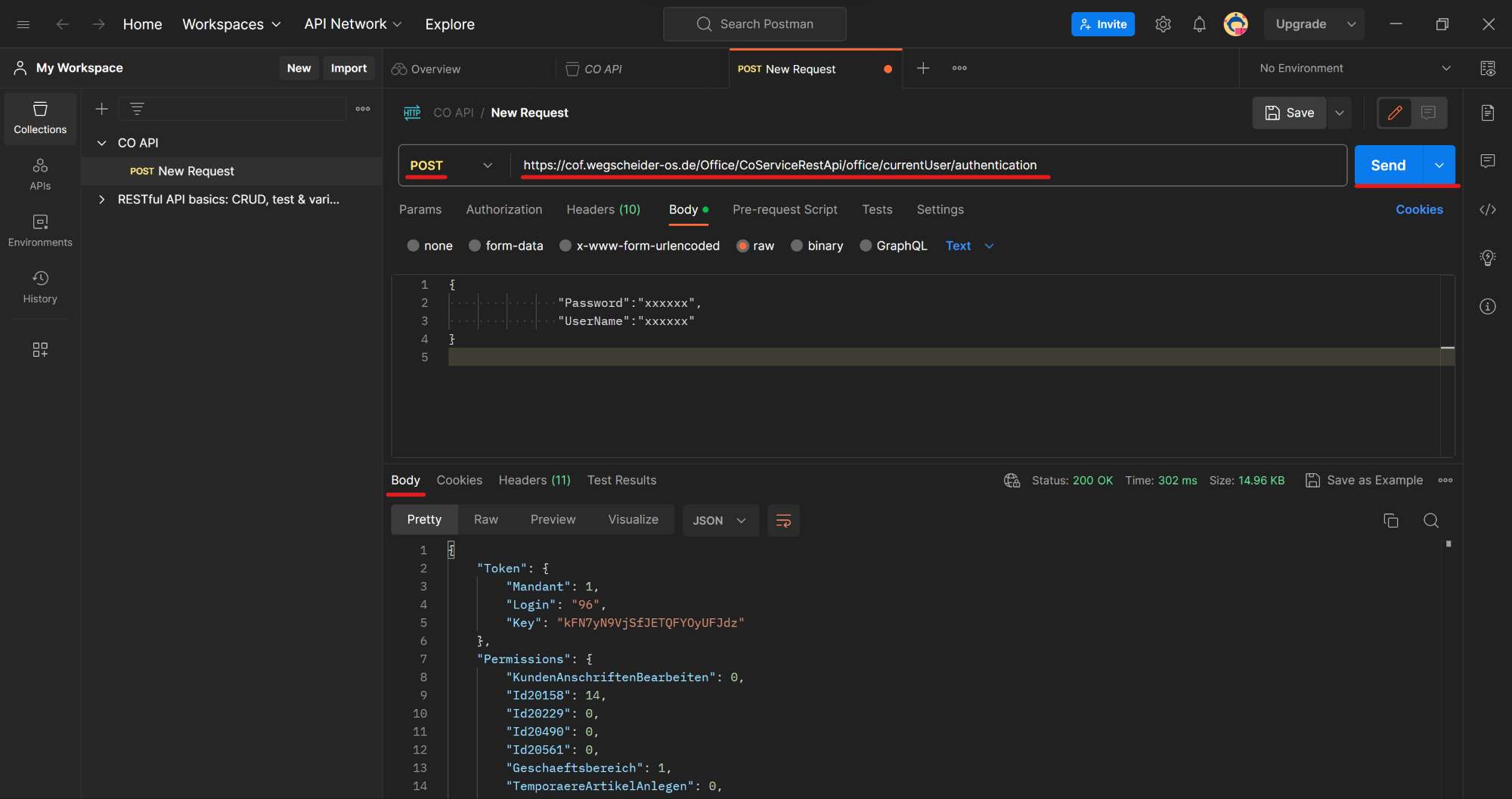1512x799 pixels.
Task: Open environment quick look icon
Action: click(x=1488, y=68)
